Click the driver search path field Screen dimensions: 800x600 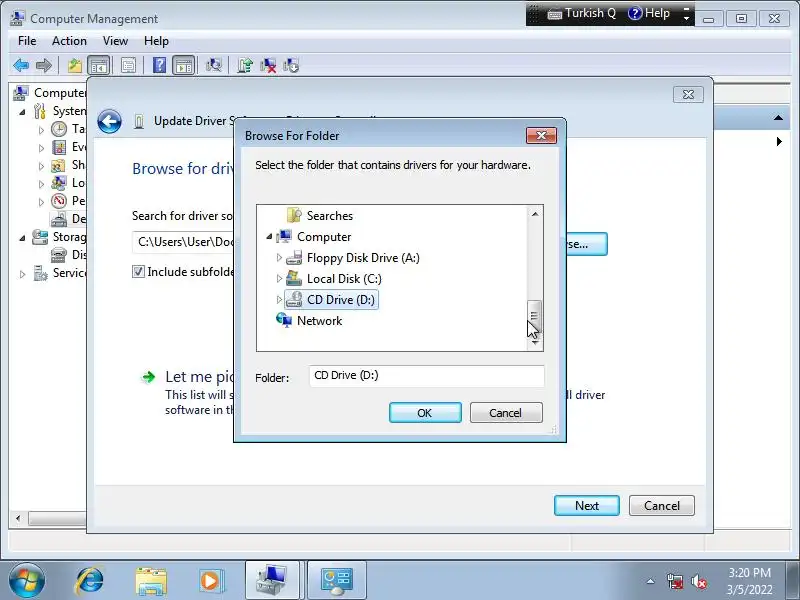pos(184,242)
